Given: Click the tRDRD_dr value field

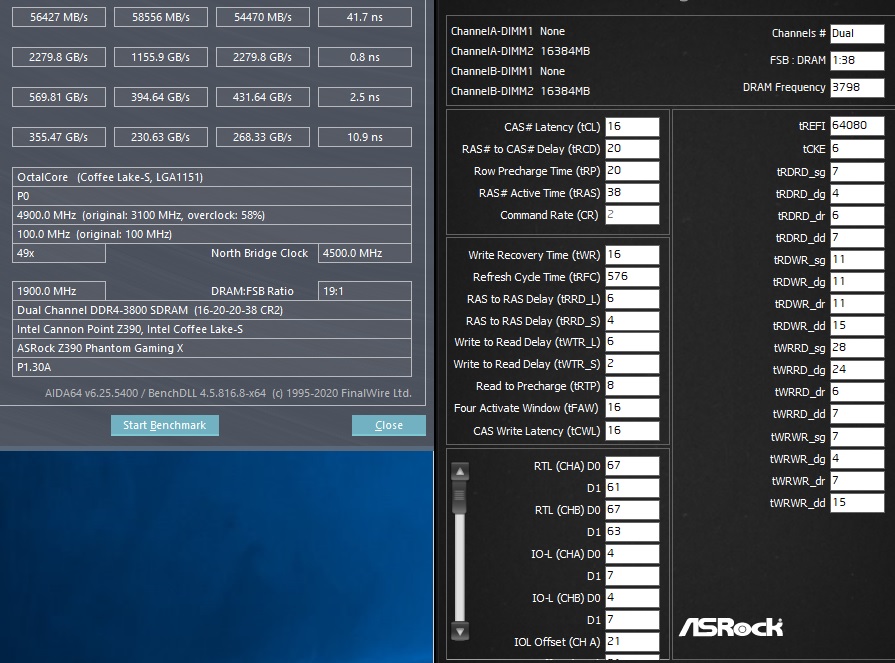Looking at the screenshot, I should pos(857,216).
